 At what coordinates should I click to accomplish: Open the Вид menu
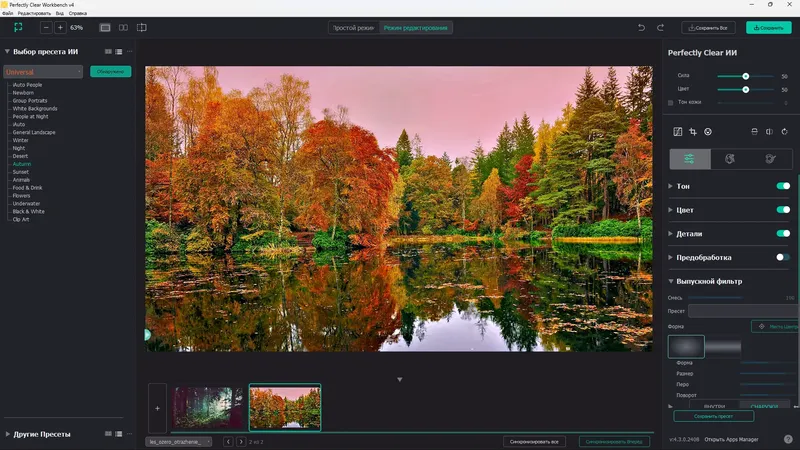pyautogui.click(x=60, y=13)
